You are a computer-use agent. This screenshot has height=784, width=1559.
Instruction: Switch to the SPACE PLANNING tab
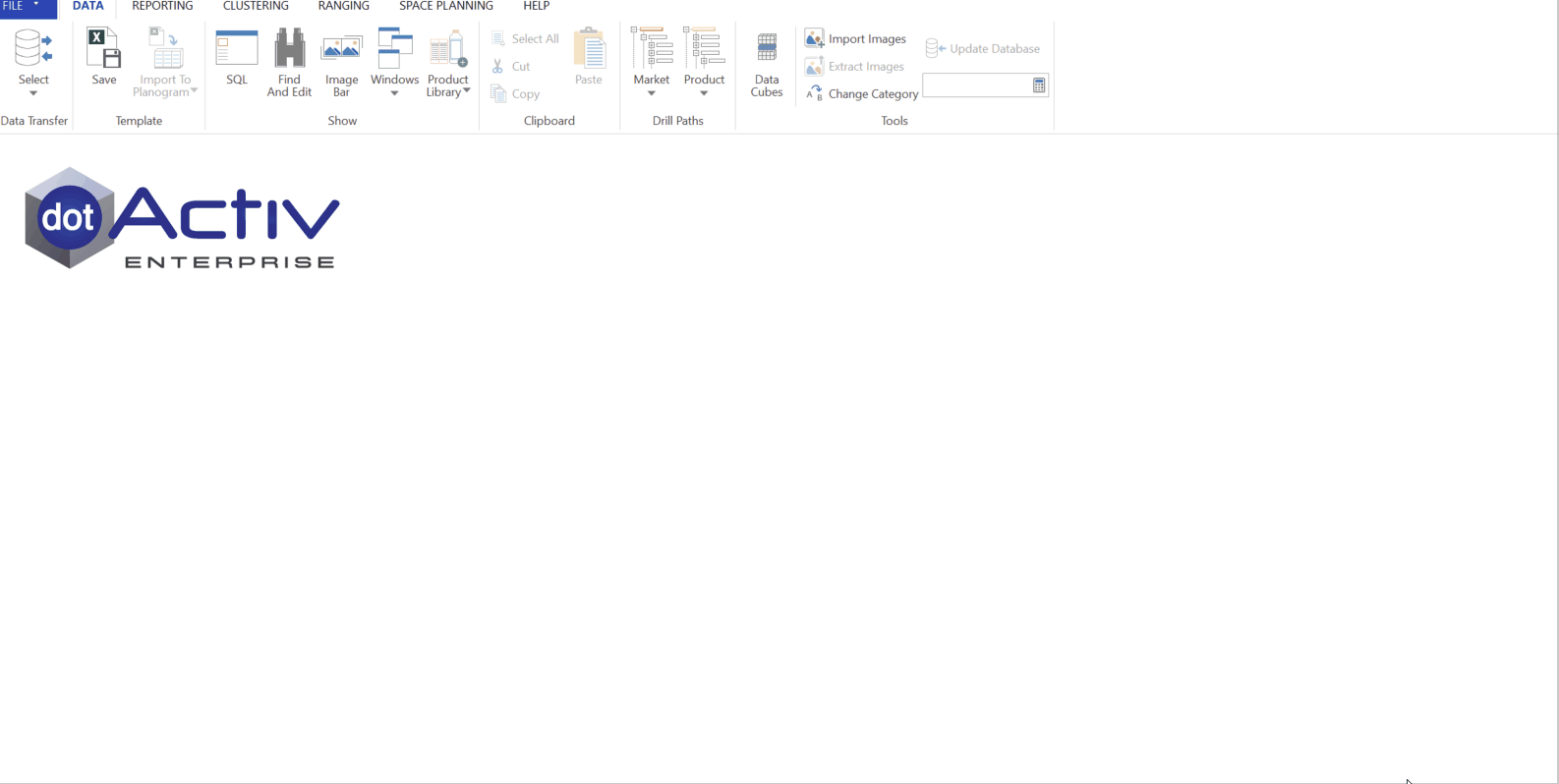[x=446, y=7]
